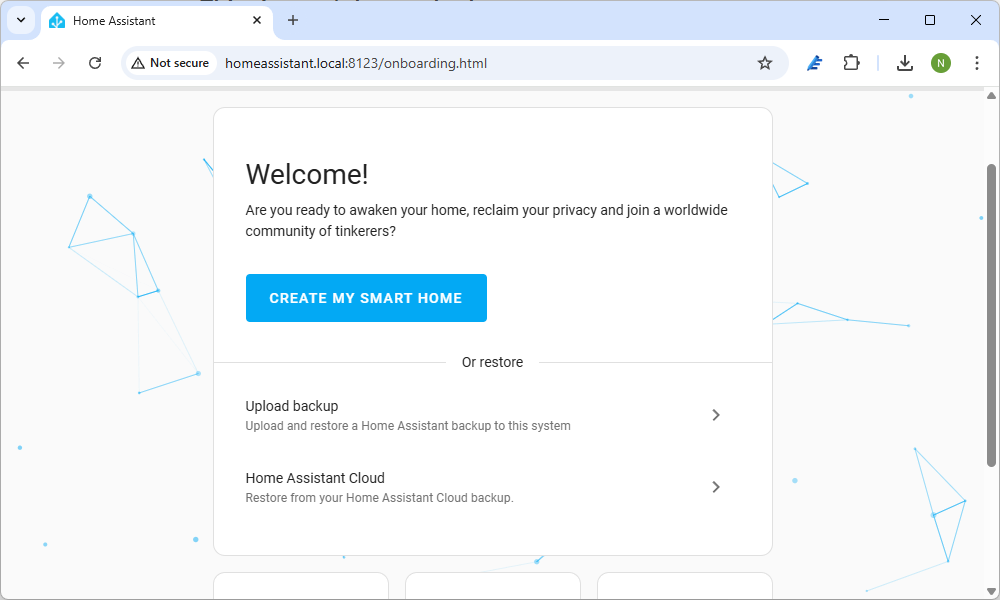Open the Chrome three-dot menu
Viewport: 1000px width, 600px height.
(977, 62)
